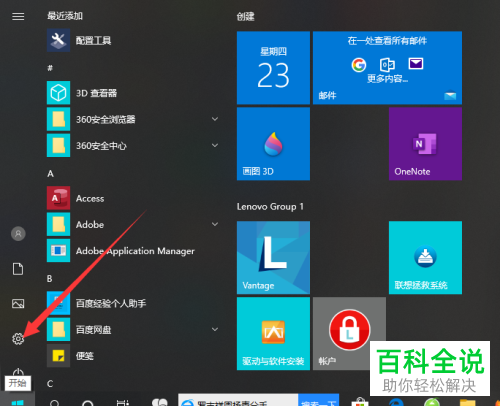
Task: Open the 画图 3D tile
Action: [x=273, y=144]
